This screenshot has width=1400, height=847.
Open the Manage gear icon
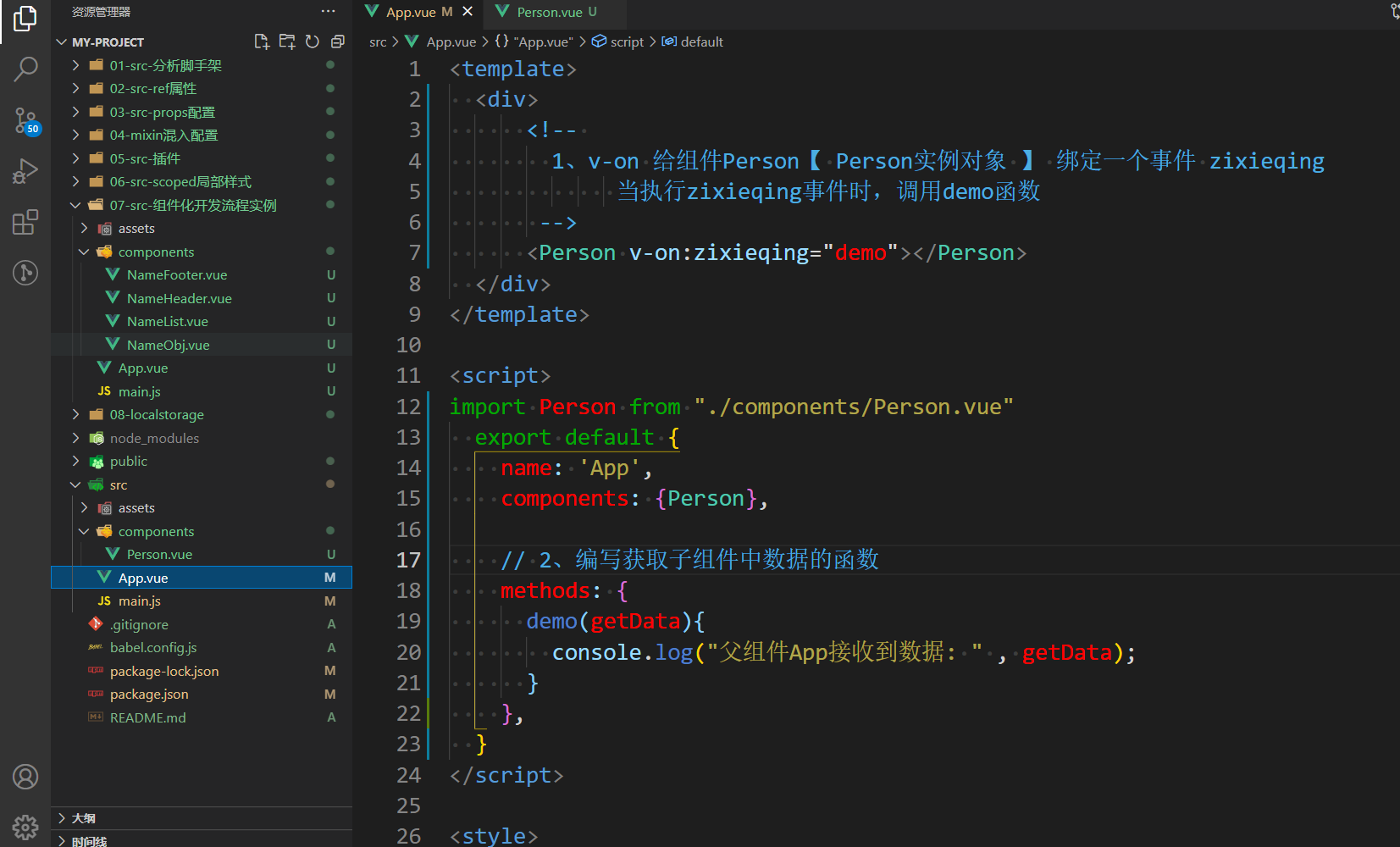pyautogui.click(x=25, y=827)
